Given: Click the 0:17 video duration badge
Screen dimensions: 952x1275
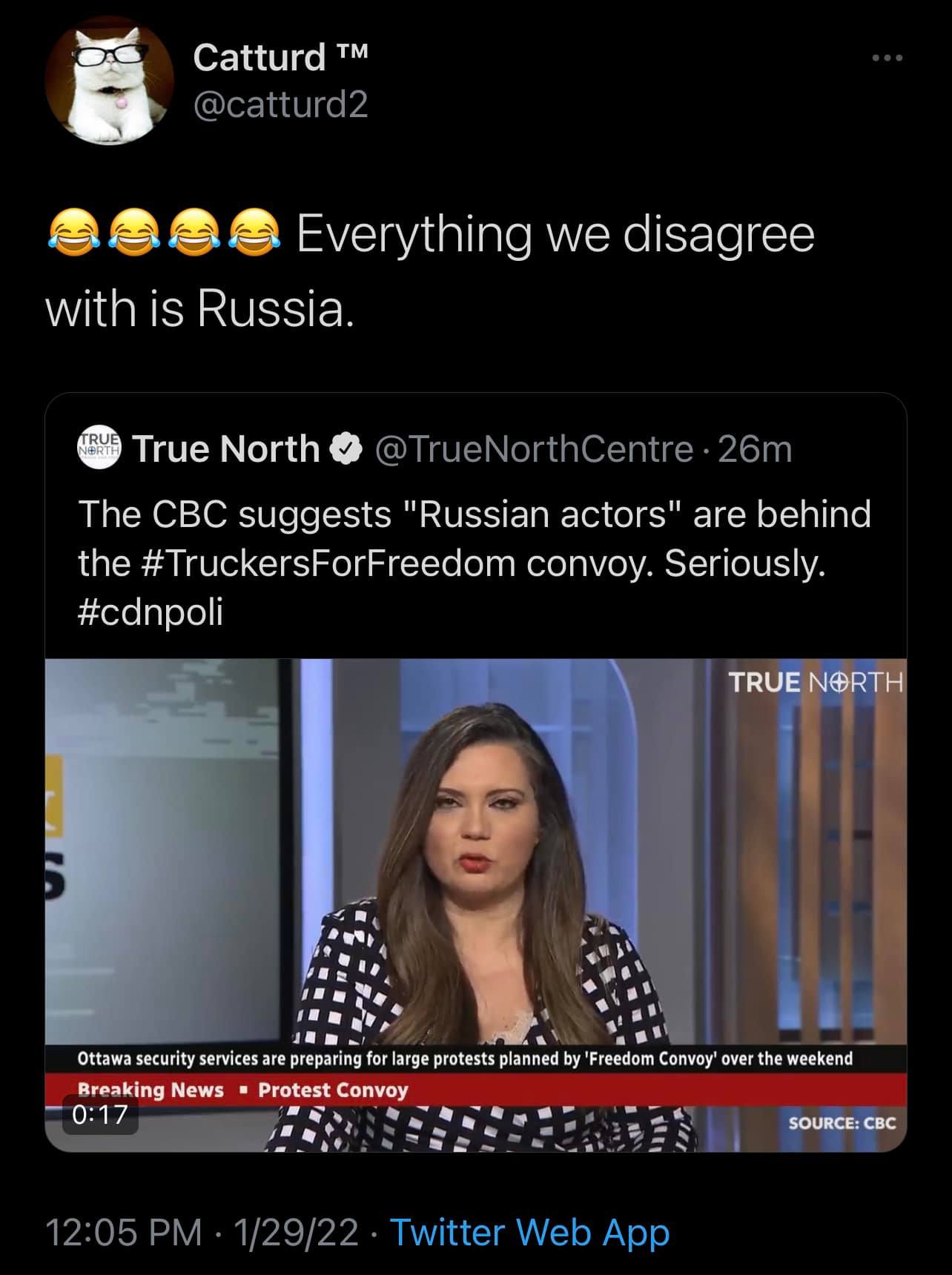Looking at the screenshot, I should click(x=101, y=1114).
